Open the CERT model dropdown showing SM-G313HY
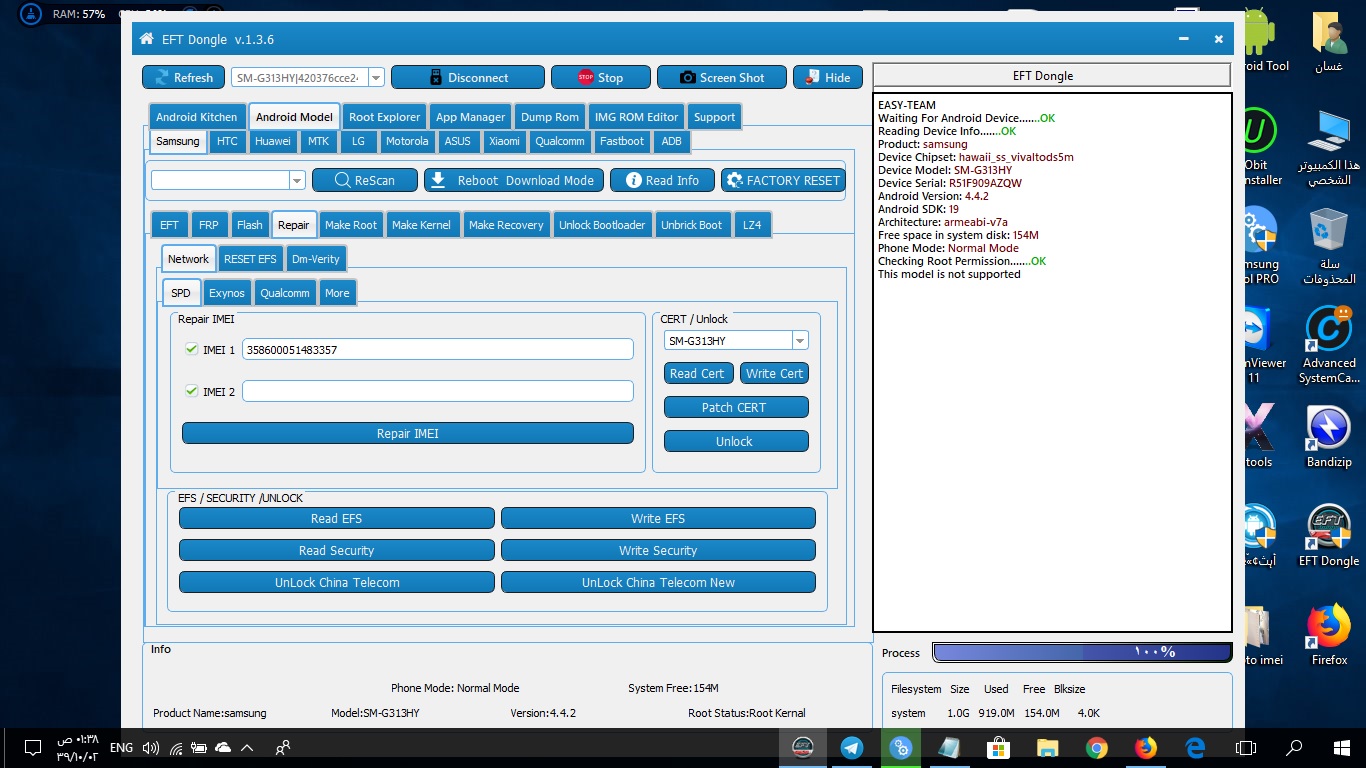 coord(799,341)
